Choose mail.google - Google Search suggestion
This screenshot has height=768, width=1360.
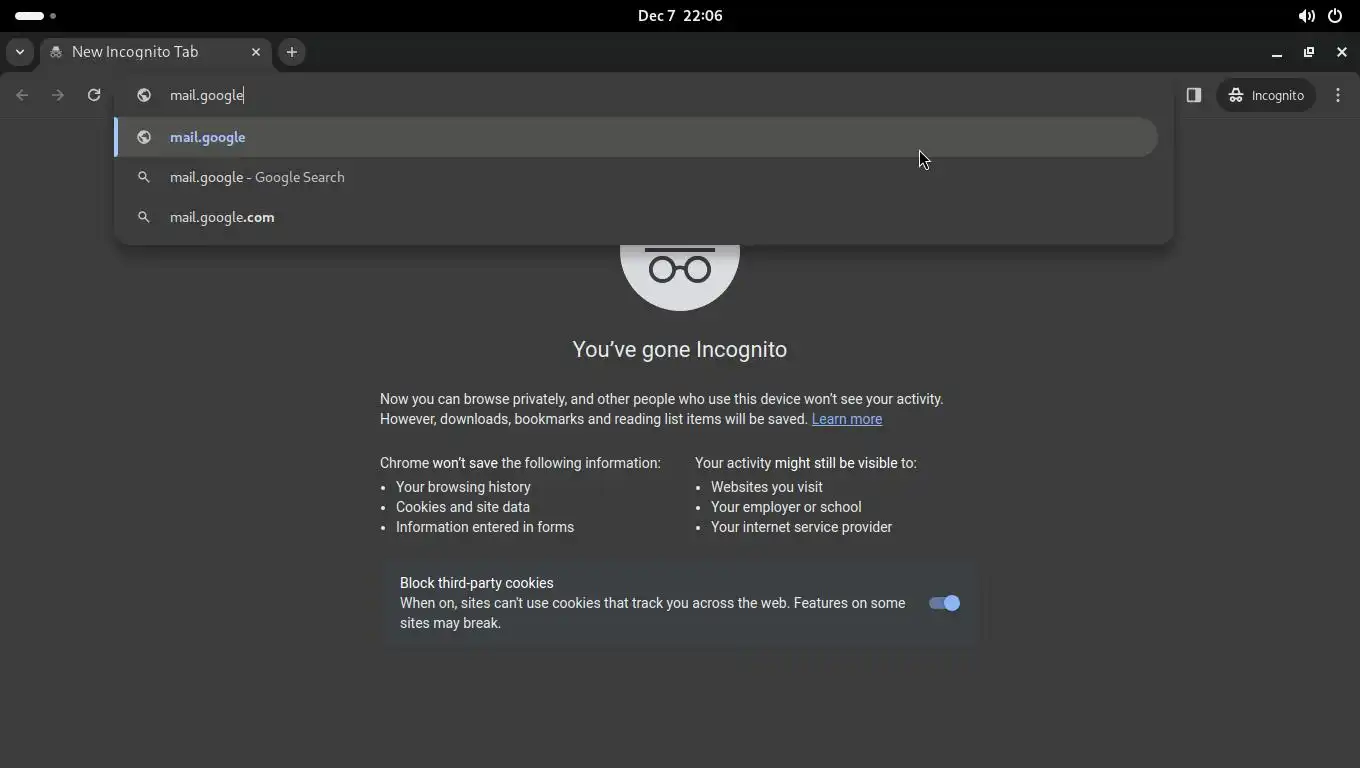636,177
